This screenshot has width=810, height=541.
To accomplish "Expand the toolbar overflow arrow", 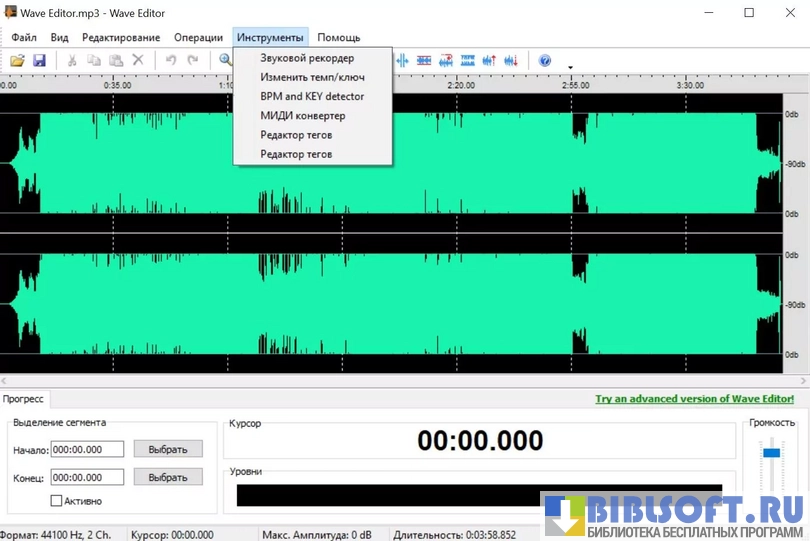I will click(x=570, y=68).
